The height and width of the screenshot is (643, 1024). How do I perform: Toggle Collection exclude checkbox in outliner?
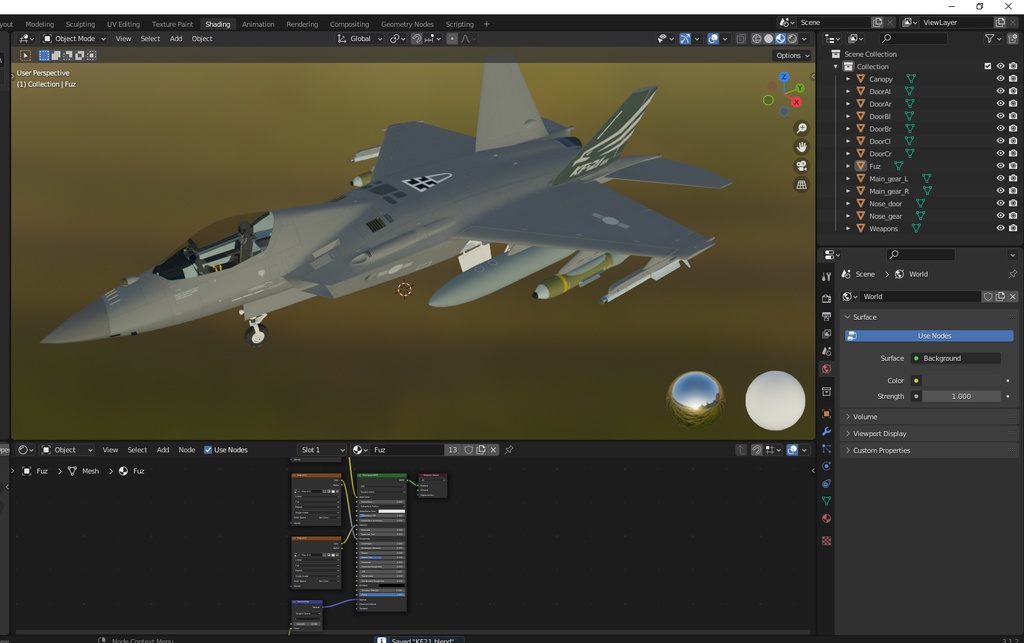coord(987,67)
